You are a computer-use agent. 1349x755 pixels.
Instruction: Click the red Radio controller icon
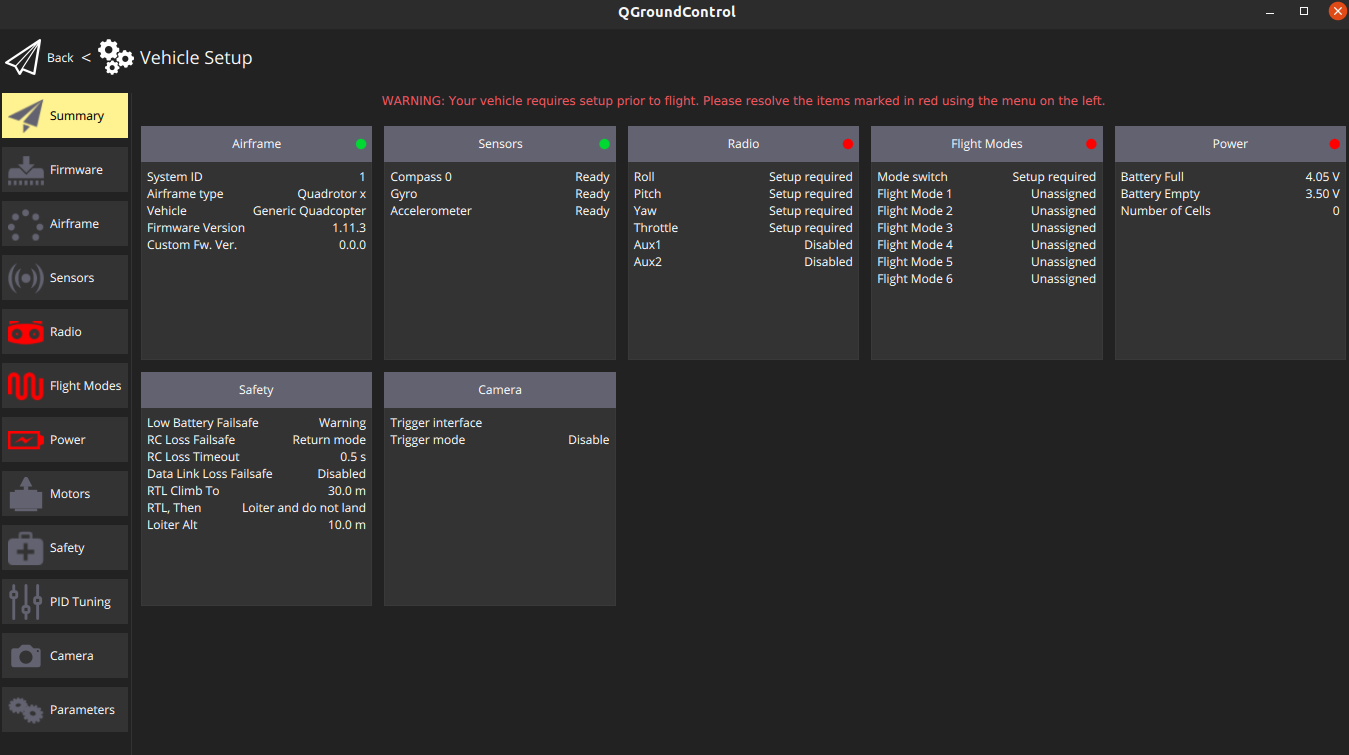coord(25,332)
